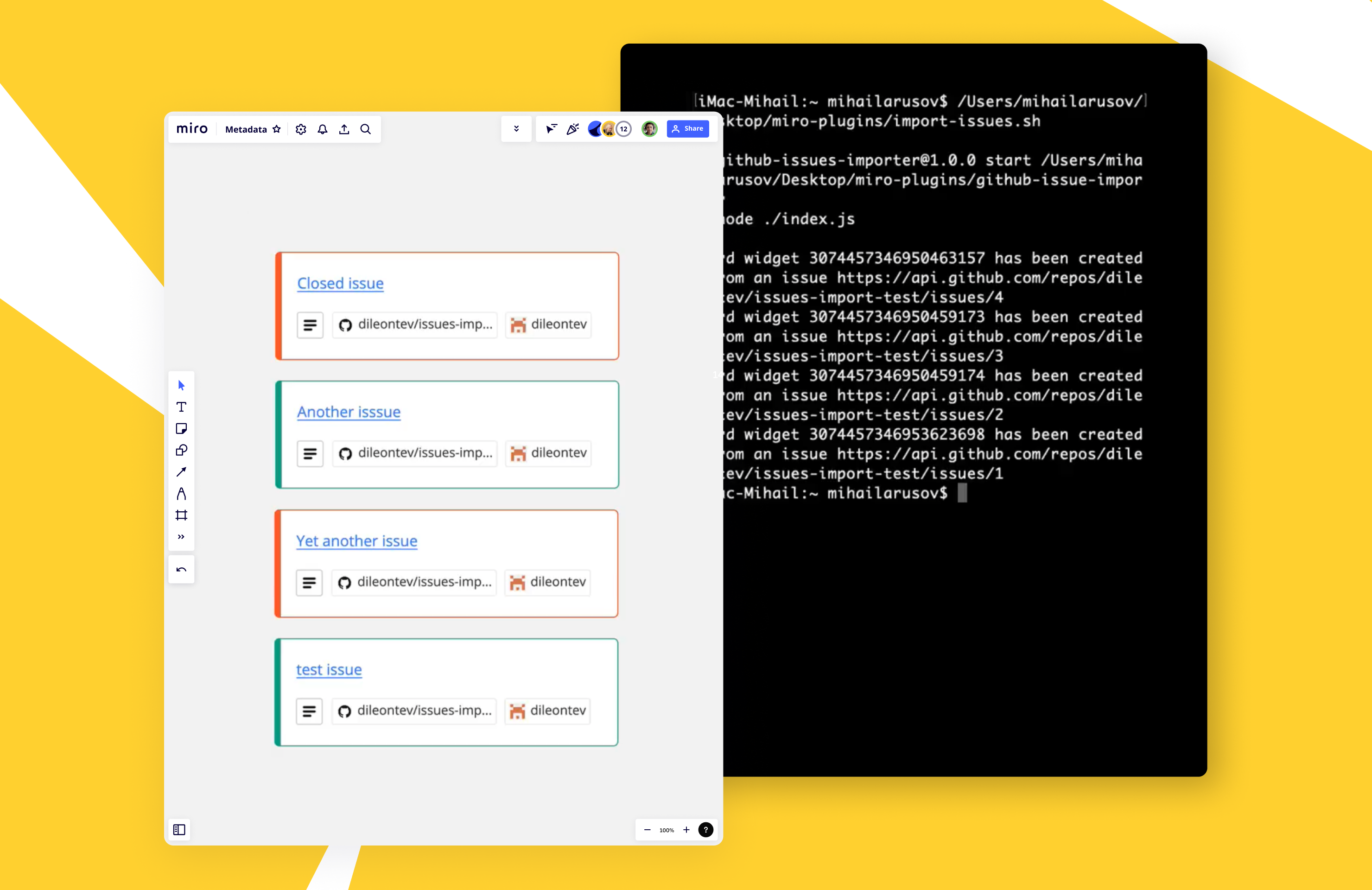Select the Frame tool
The image size is (1372, 890).
coord(181,515)
